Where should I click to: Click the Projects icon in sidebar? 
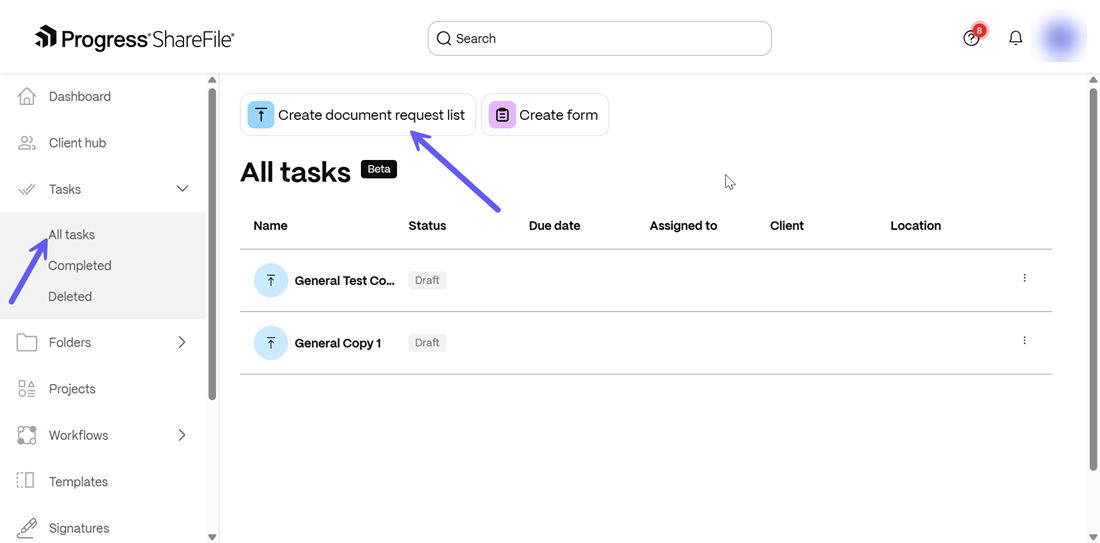27,389
